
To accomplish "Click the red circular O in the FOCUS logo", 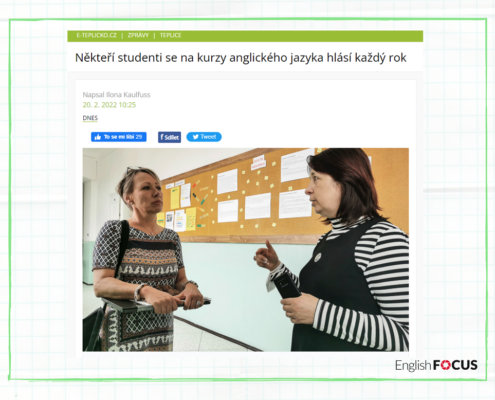I will (447, 365).
